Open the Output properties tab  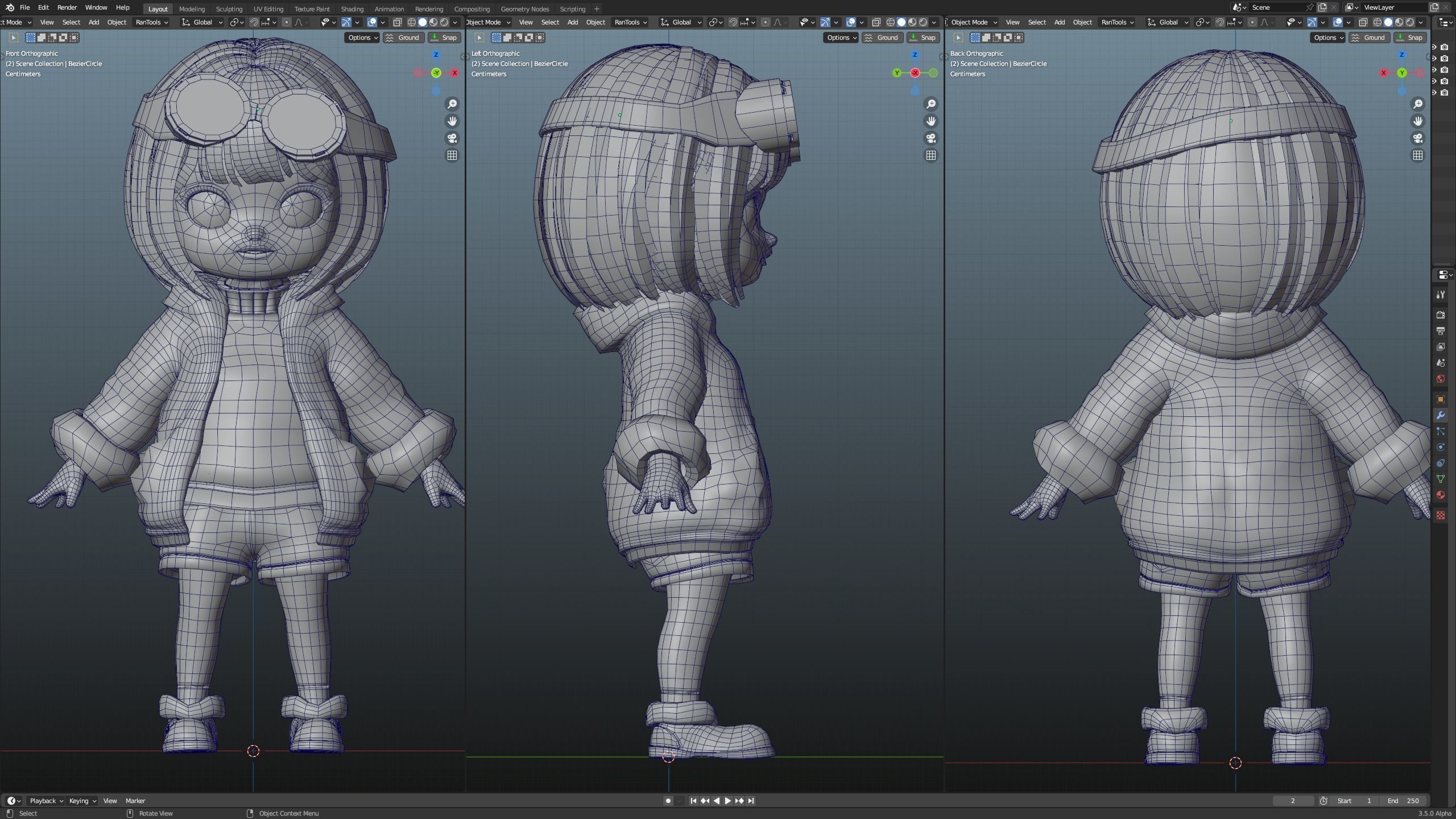1441,330
